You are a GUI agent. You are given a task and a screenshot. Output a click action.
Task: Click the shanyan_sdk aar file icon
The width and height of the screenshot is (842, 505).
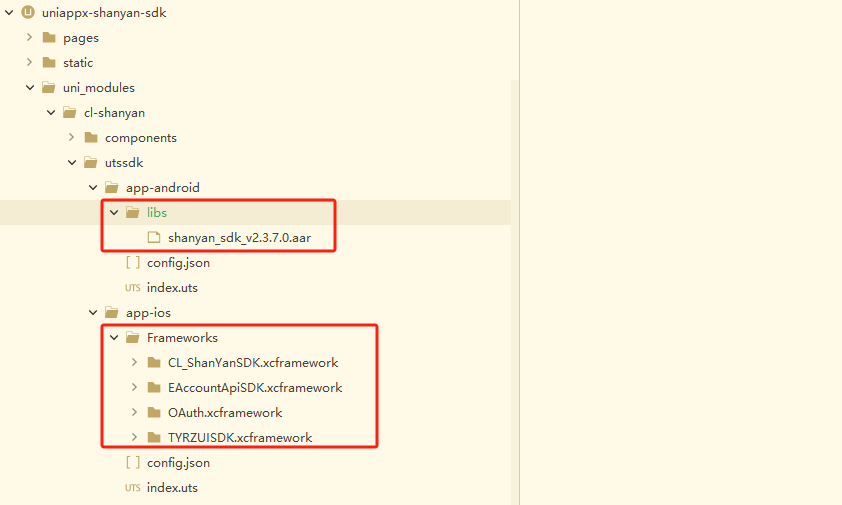click(154, 237)
